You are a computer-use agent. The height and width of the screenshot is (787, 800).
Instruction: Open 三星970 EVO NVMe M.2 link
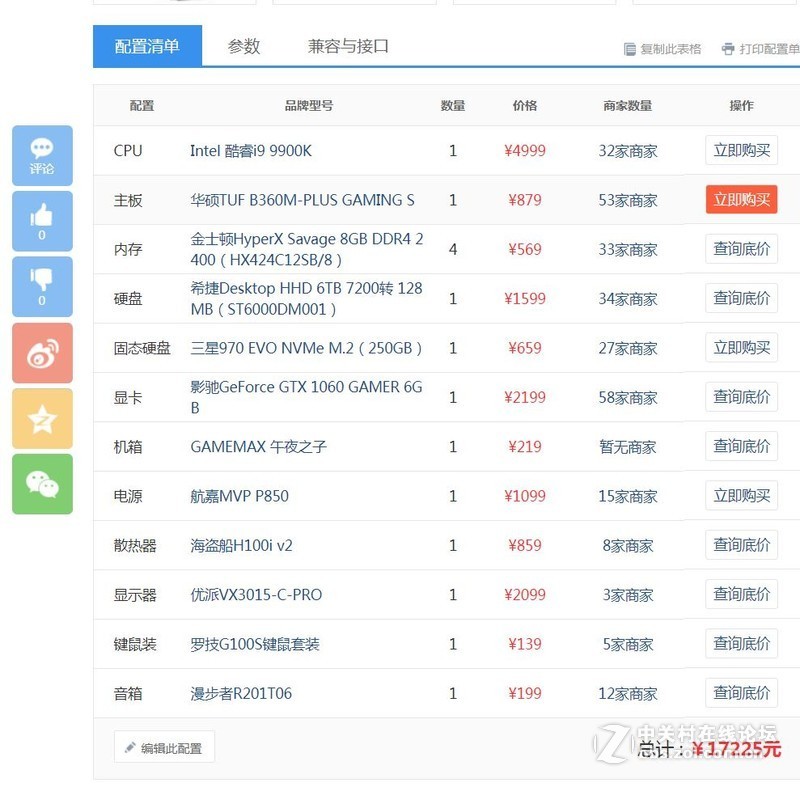[306, 348]
